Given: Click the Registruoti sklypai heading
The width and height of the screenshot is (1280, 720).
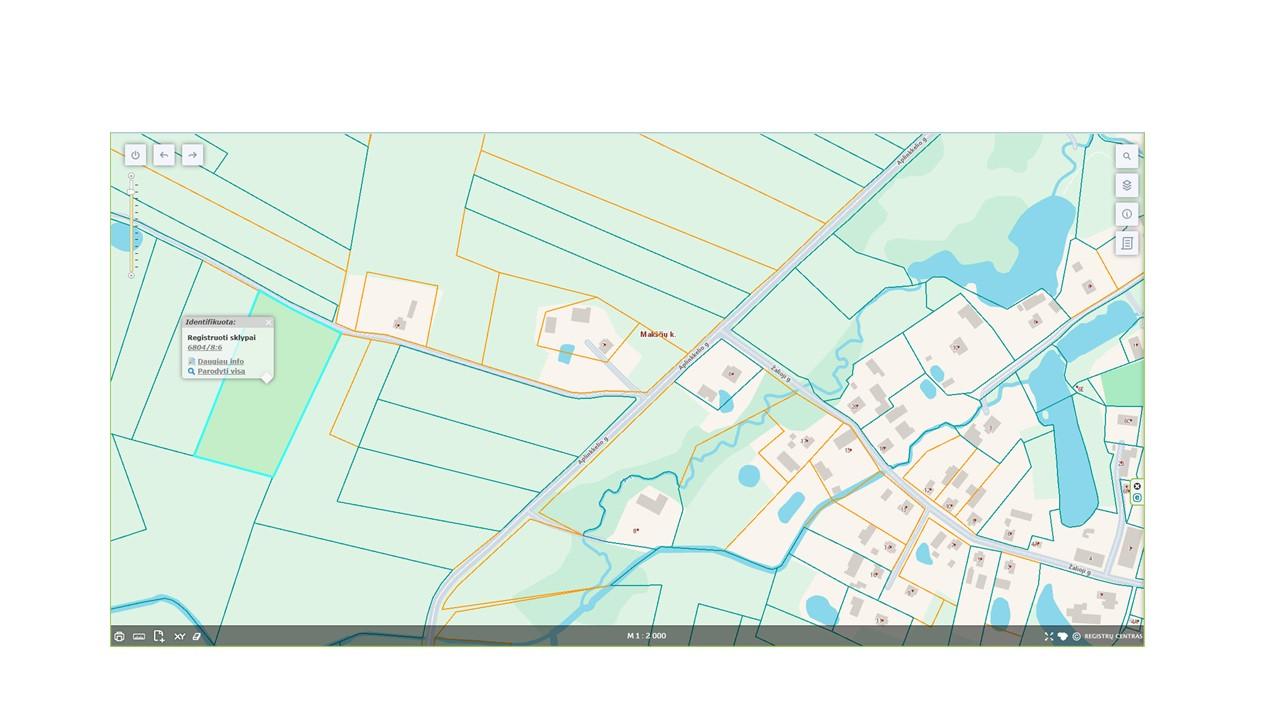Looking at the screenshot, I should [221, 337].
